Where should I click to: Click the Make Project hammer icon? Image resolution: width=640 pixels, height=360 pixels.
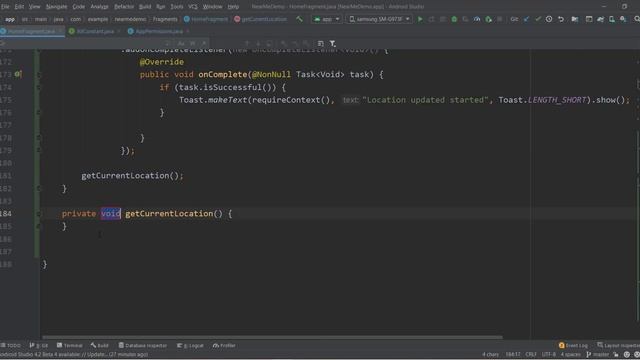point(300,19)
